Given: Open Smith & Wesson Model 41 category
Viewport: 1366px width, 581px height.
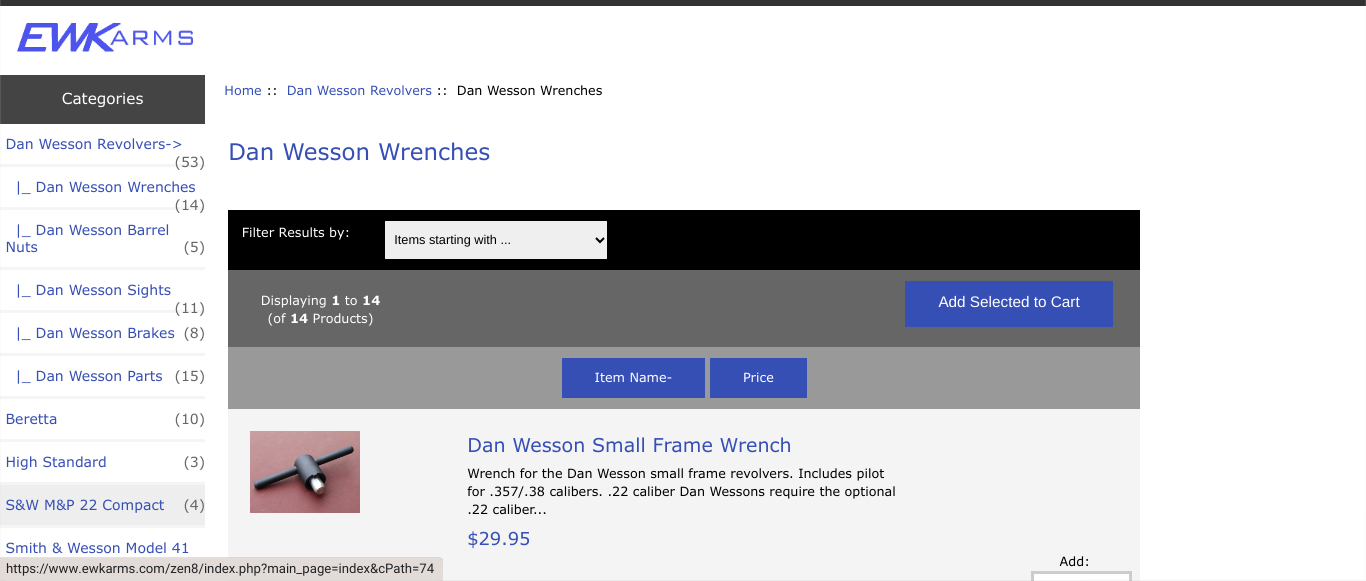Looking at the screenshot, I should pos(97,548).
